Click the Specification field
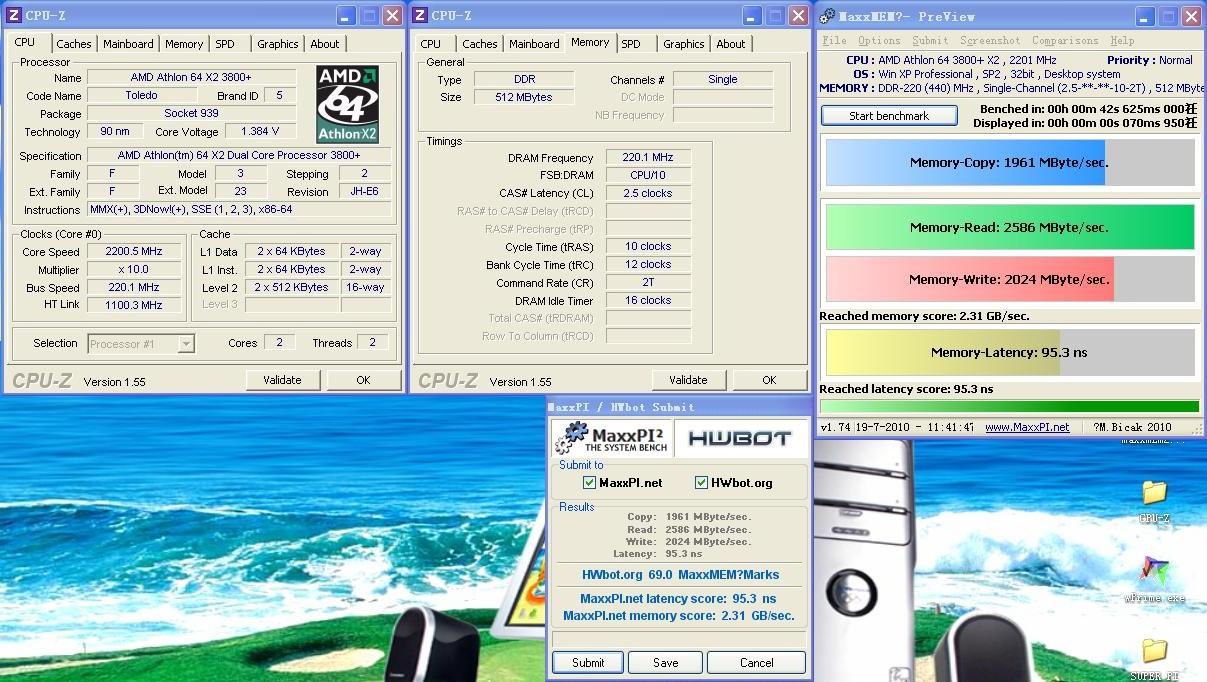This screenshot has height=682, width=1207. point(240,156)
